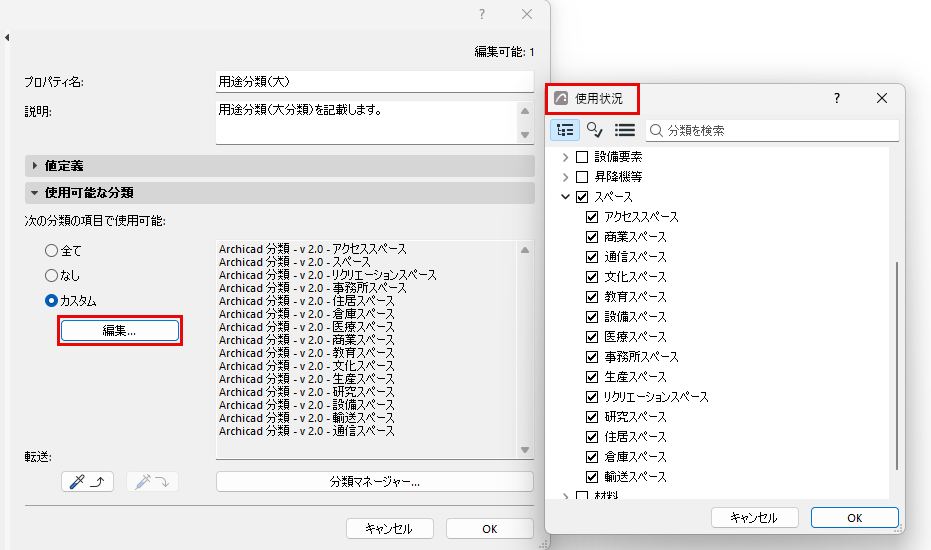Expand the 設備要素 tree node
931x550 pixels.
click(565, 157)
